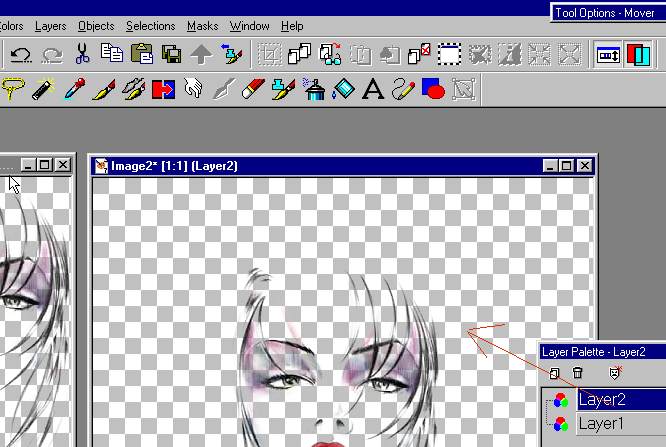Image resolution: width=666 pixels, height=447 pixels.
Task: Click the Copy pages icon
Action: coord(112,53)
